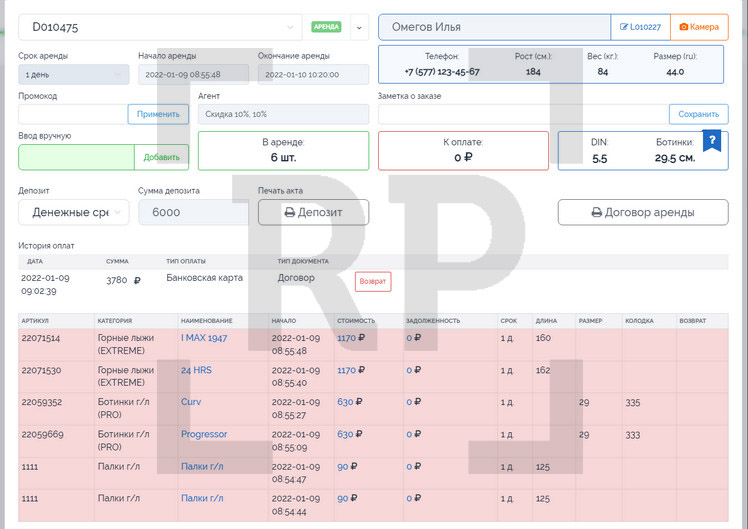Click the red Возврат refund button
The width and height of the screenshot is (748, 529).
(373, 282)
